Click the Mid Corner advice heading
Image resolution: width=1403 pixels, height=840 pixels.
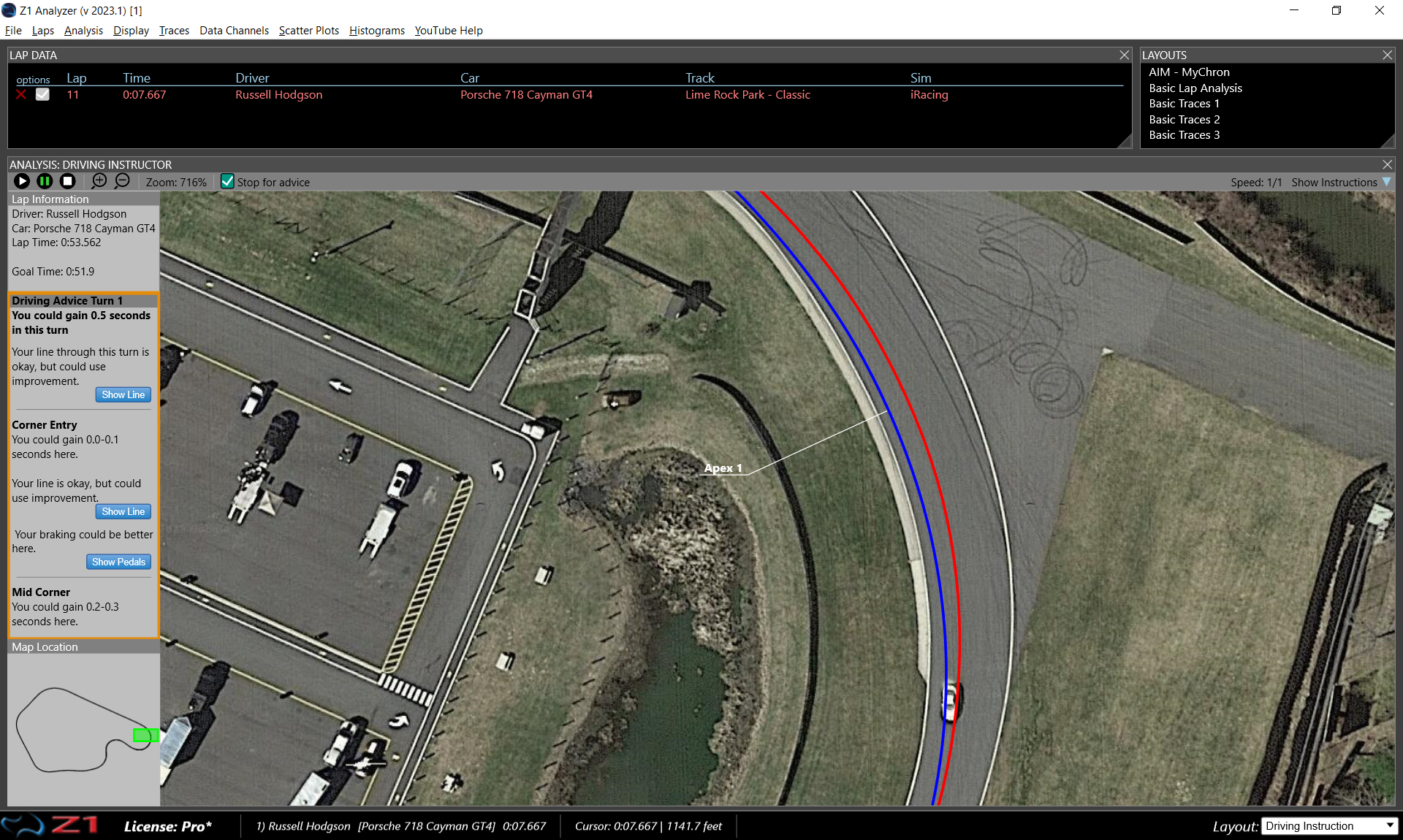41,592
